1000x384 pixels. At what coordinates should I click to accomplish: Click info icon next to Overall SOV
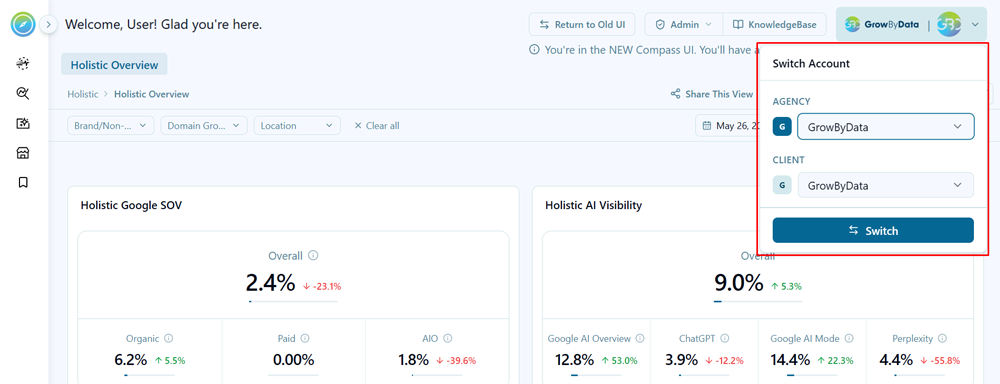(313, 255)
